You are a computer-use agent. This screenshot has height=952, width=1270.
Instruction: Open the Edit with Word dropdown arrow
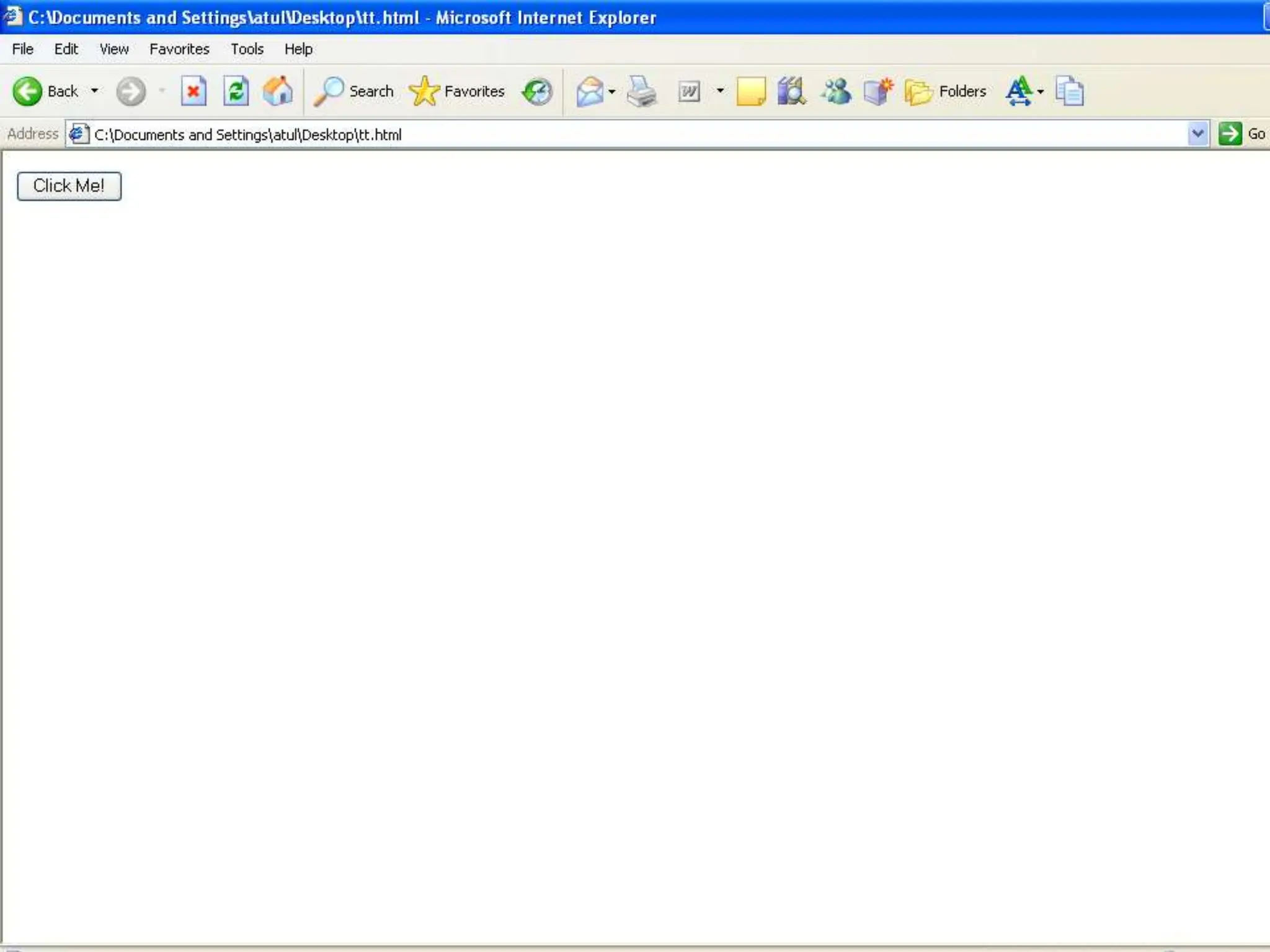(720, 91)
